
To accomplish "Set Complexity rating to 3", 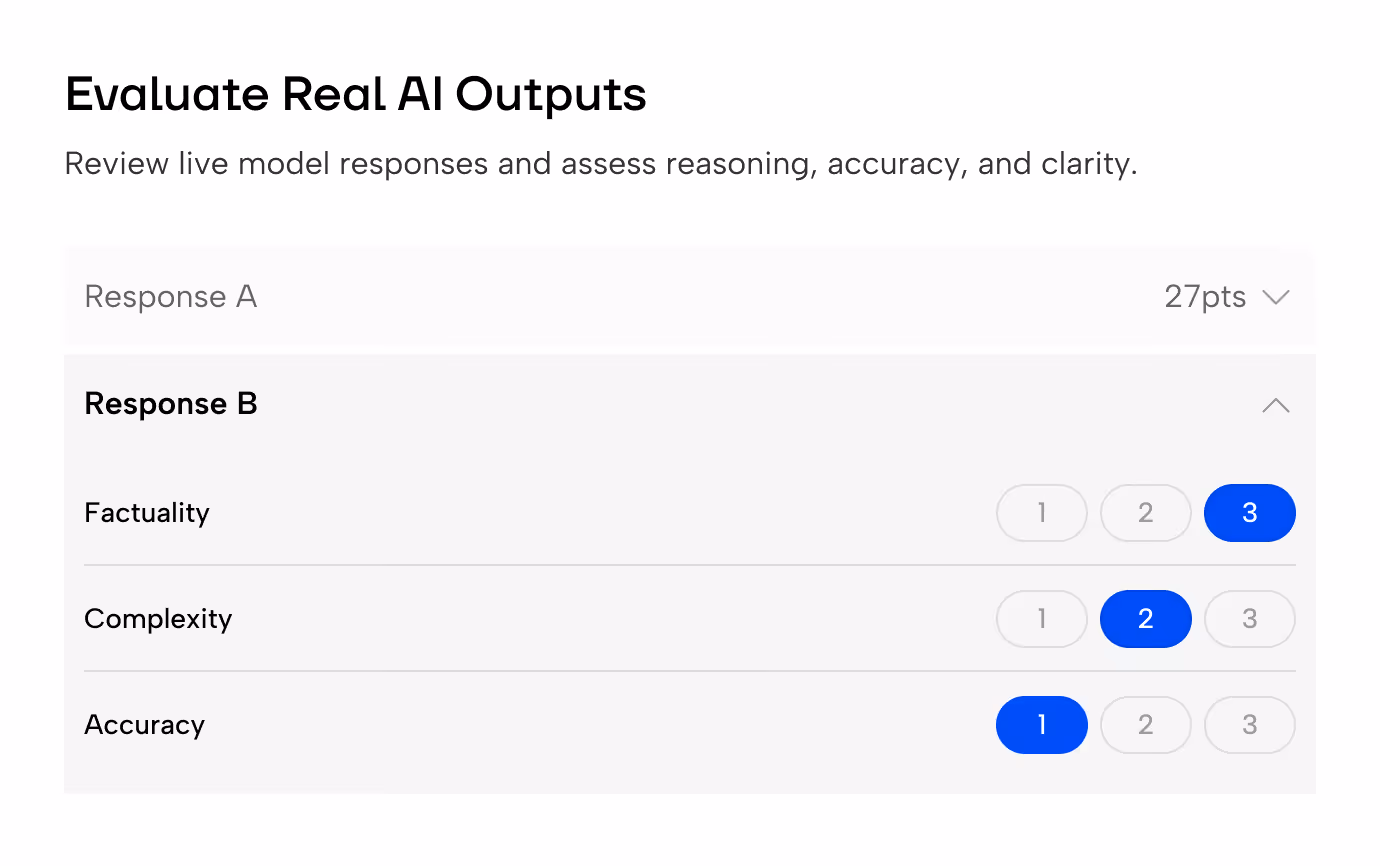I will click(1250, 619).
